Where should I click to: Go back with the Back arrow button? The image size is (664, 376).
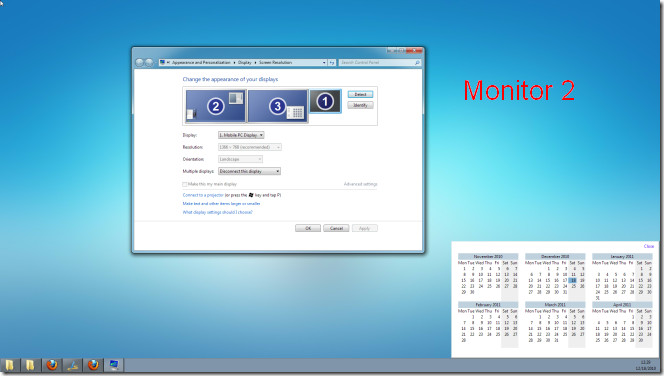click(x=139, y=63)
